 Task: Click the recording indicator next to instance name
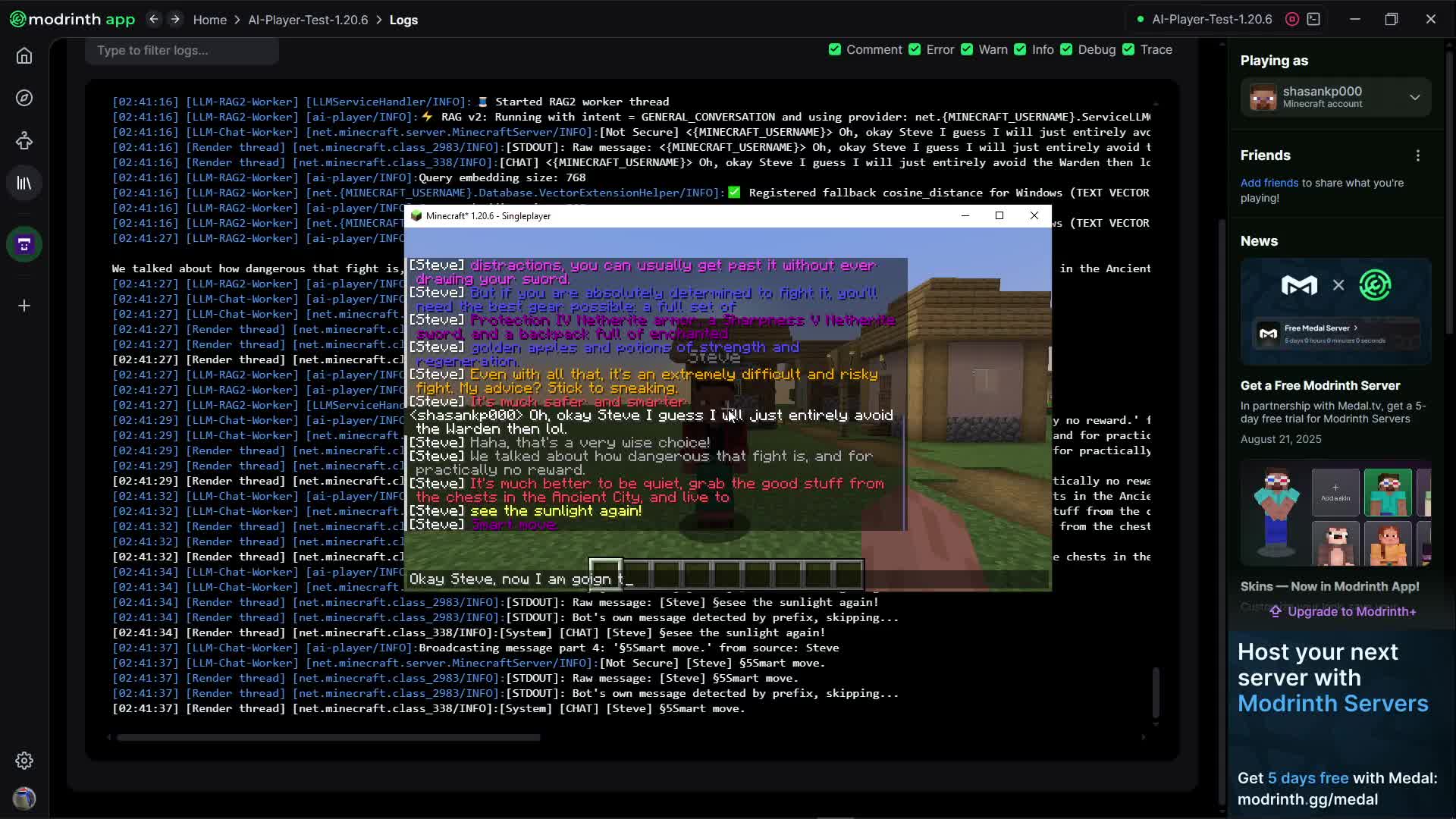click(1292, 19)
